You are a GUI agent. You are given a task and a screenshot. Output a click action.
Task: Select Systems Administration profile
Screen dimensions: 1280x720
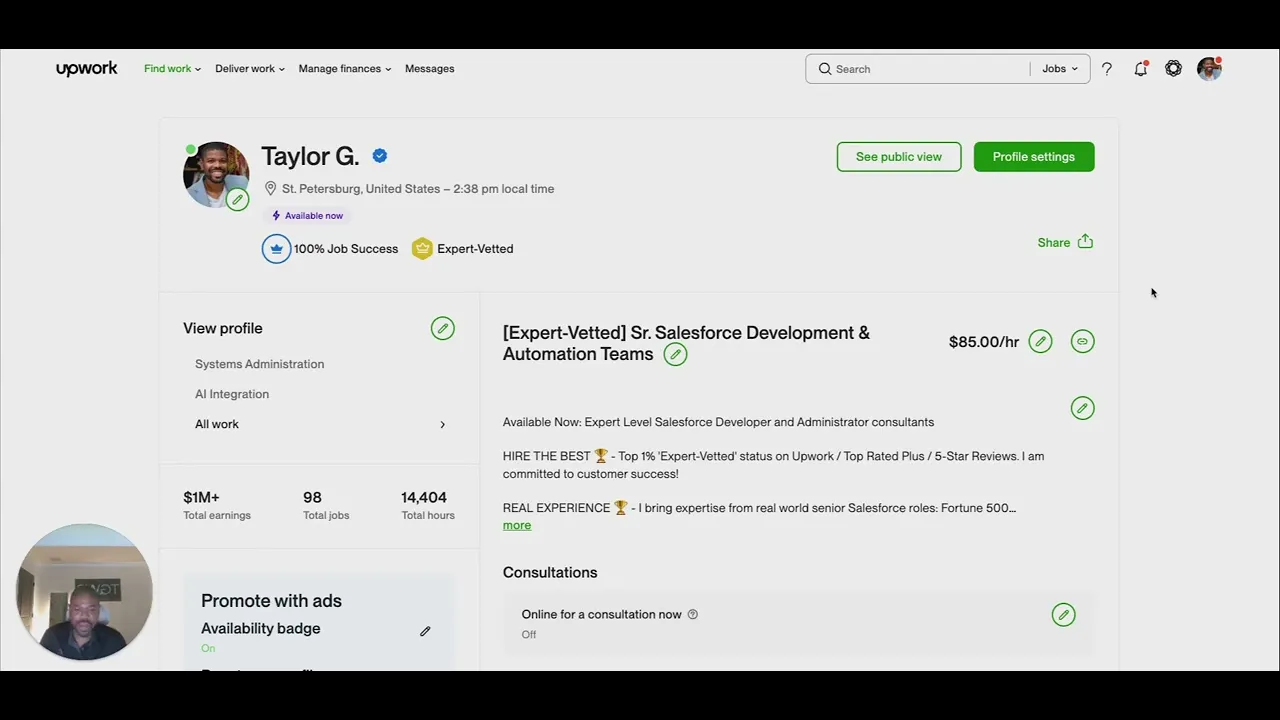[260, 364]
